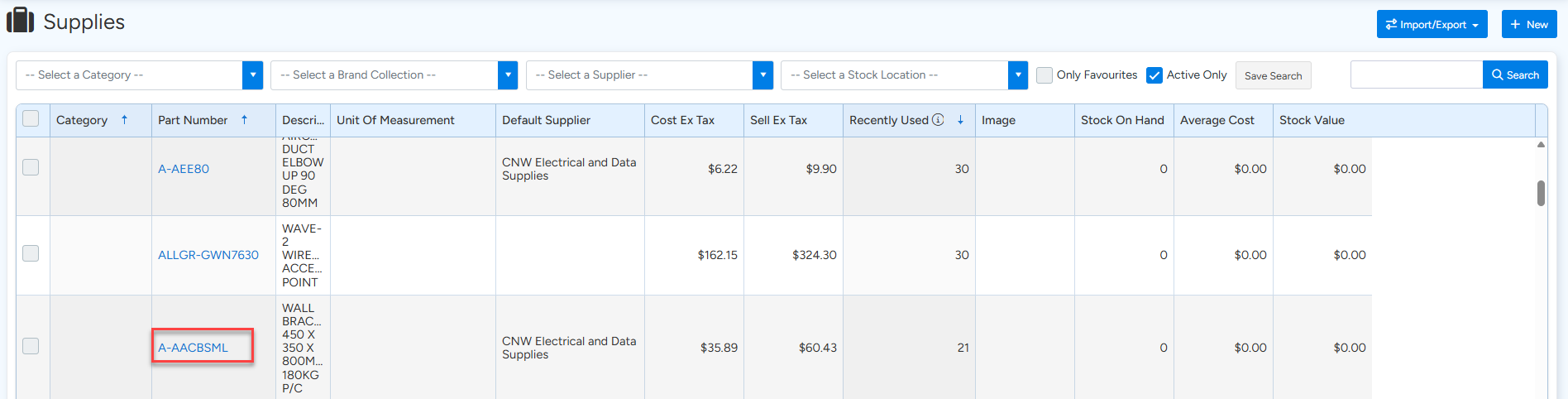The width and height of the screenshot is (1568, 399).
Task: Click the Save Search button
Action: click(1273, 75)
